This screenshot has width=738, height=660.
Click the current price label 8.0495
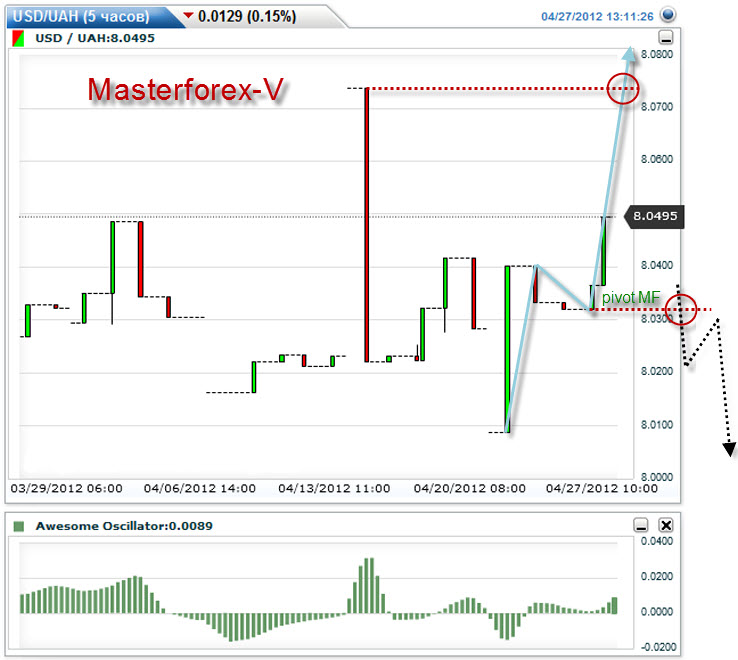654,216
